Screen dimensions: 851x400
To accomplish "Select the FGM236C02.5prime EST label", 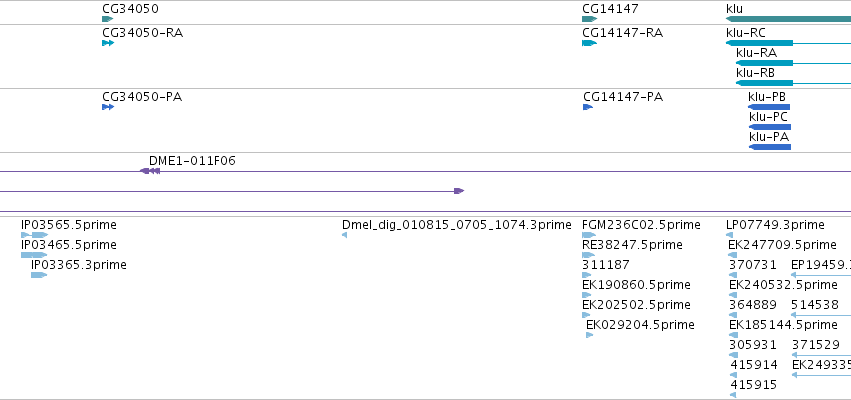I will [x=641, y=225].
